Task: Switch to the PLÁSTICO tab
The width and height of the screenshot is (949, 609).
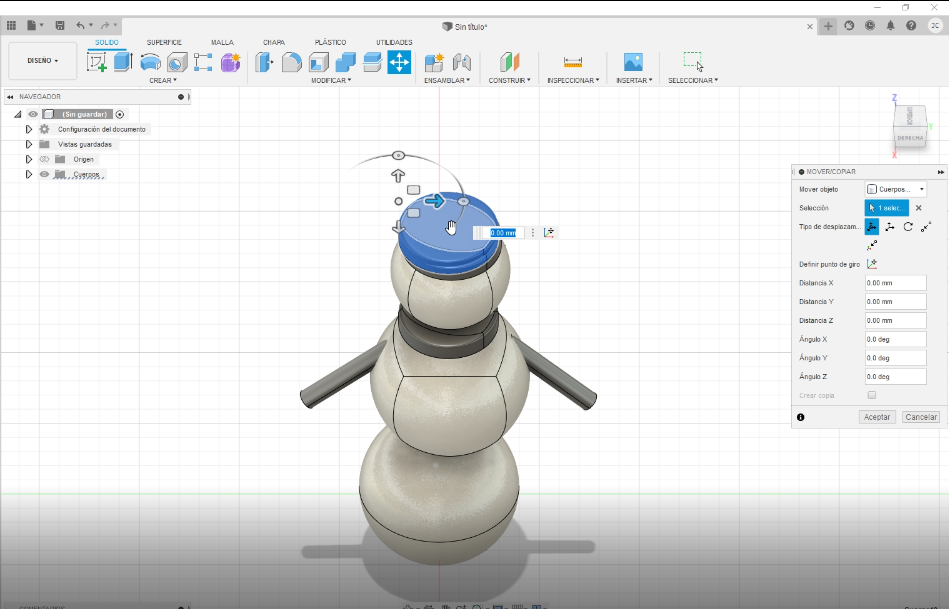Action: pyautogui.click(x=330, y=42)
